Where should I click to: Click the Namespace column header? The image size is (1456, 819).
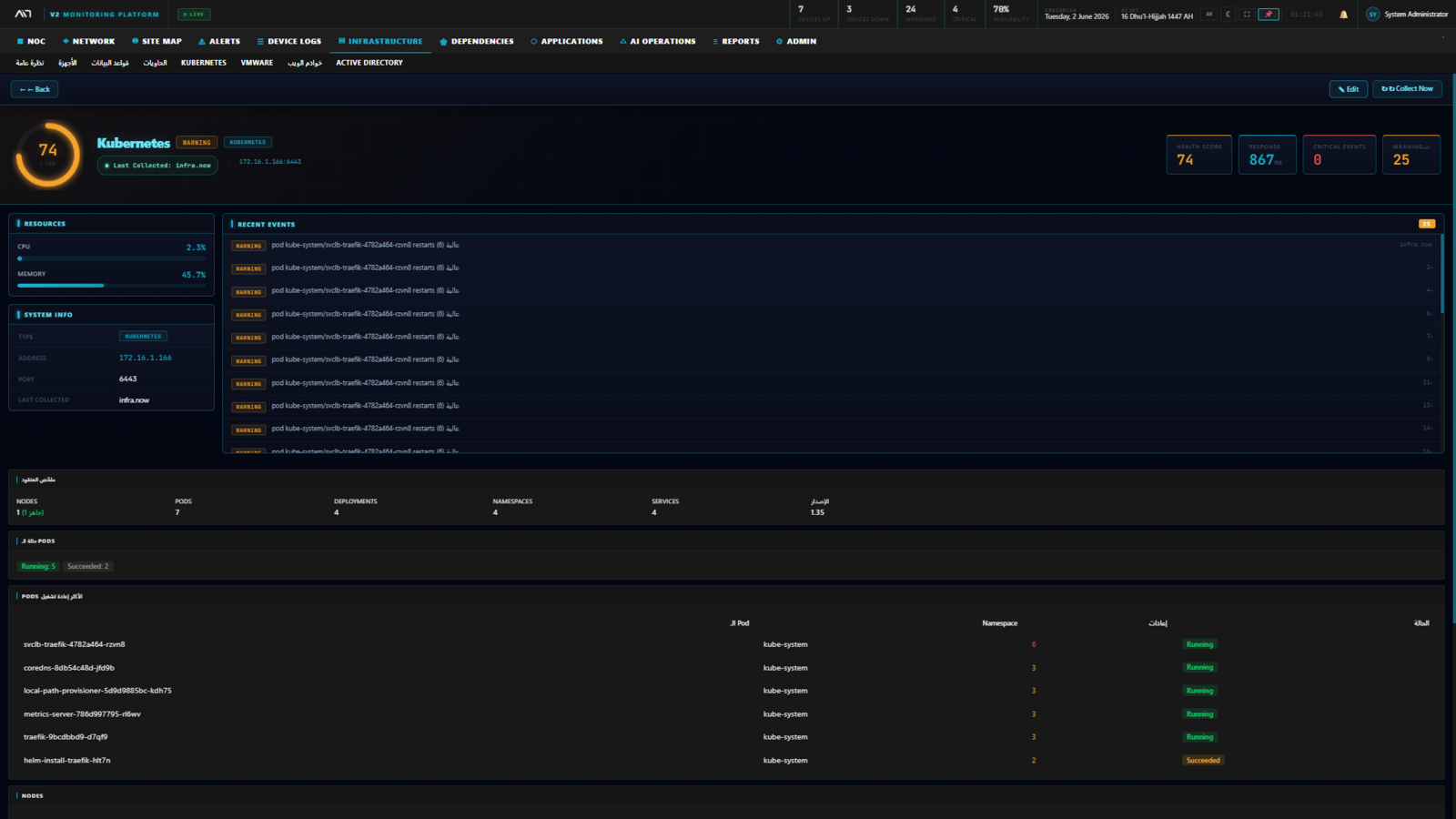coord(999,623)
